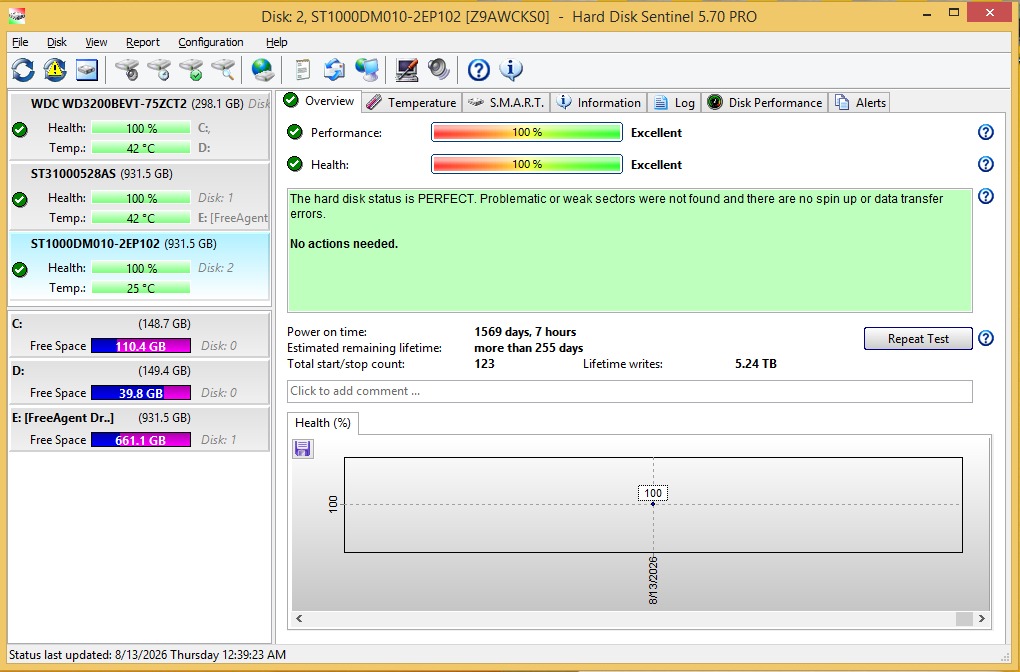Open the Configuration menu
The image size is (1020, 672).
click(x=211, y=42)
